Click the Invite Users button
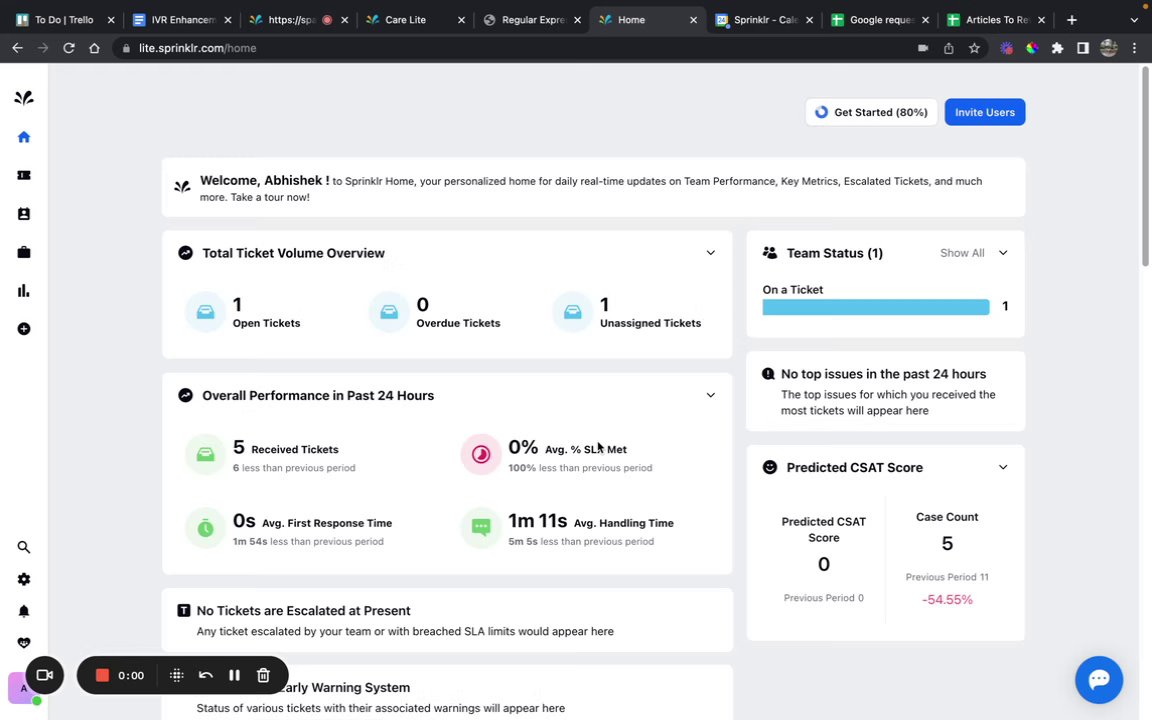 tap(984, 112)
